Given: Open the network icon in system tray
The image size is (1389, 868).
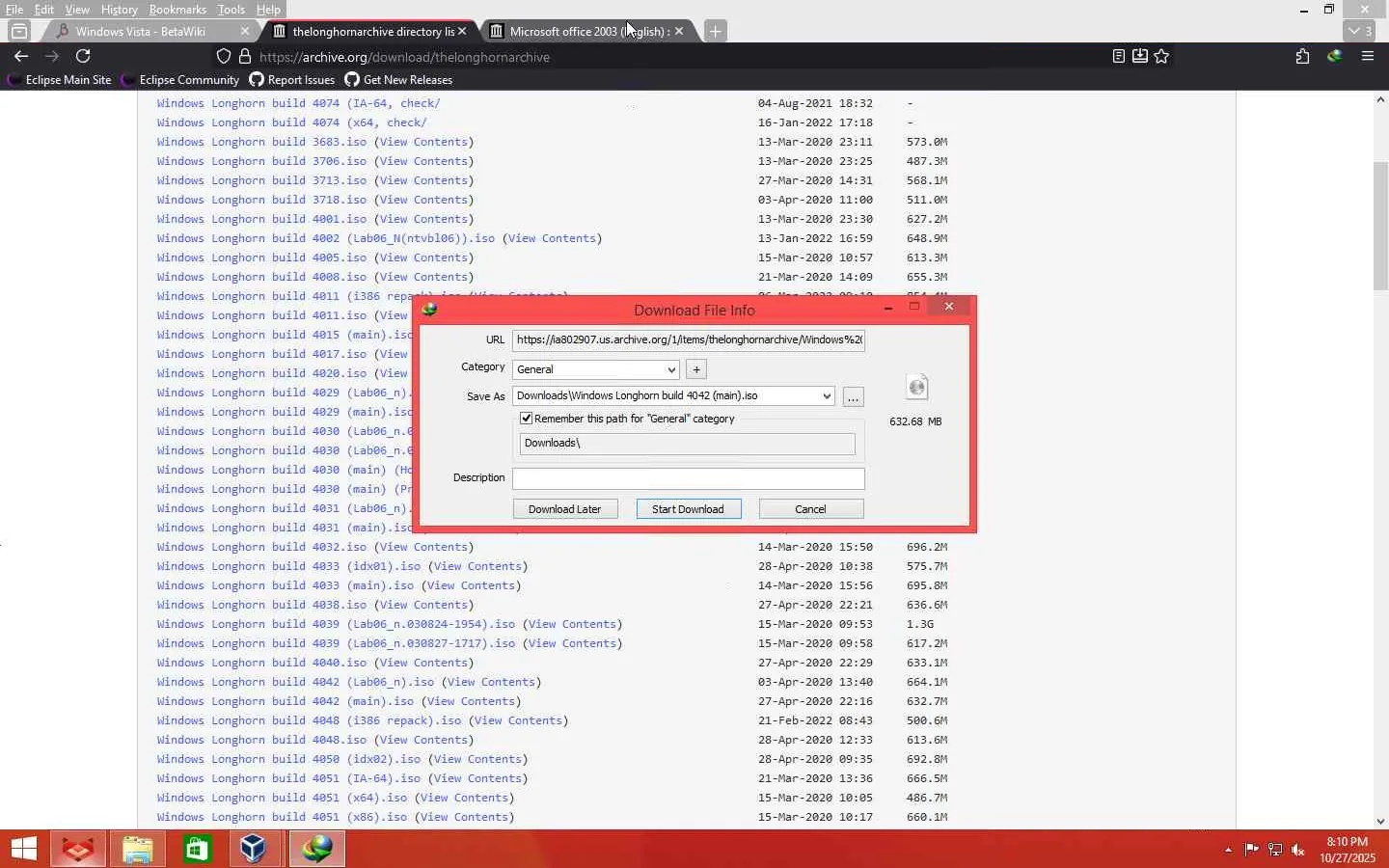Looking at the screenshot, I should (x=1275, y=850).
